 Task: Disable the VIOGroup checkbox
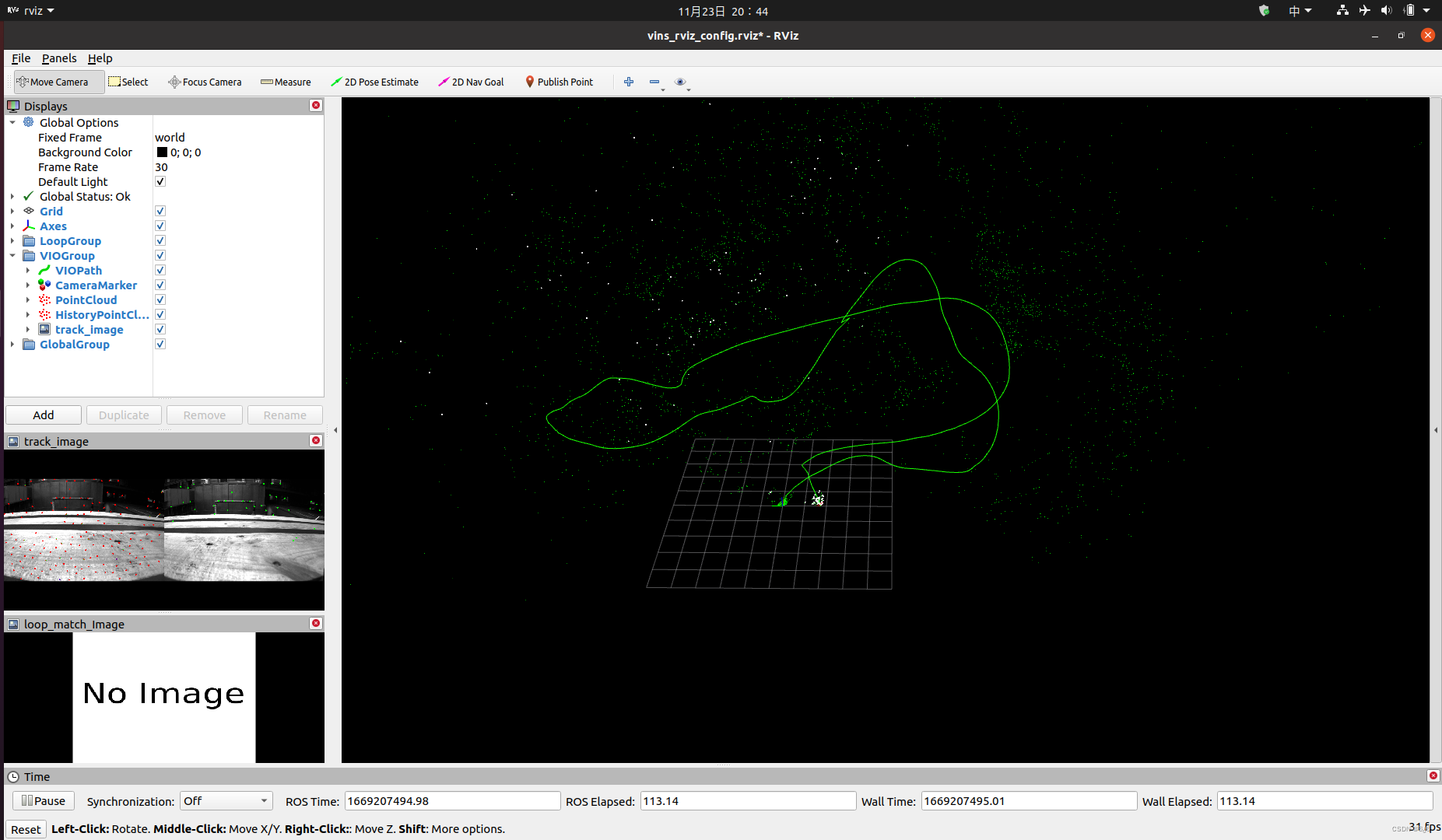[160, 255]
